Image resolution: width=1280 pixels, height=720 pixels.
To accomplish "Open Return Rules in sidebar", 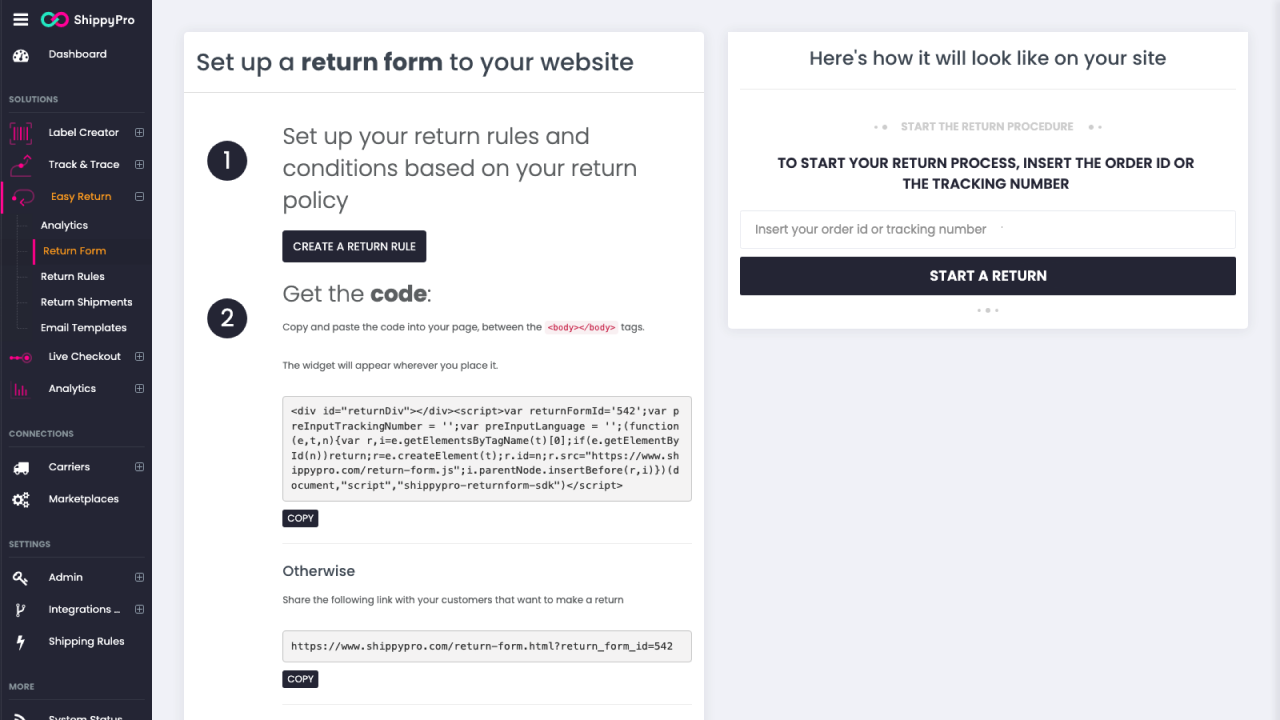I will (x=72, y=277).
